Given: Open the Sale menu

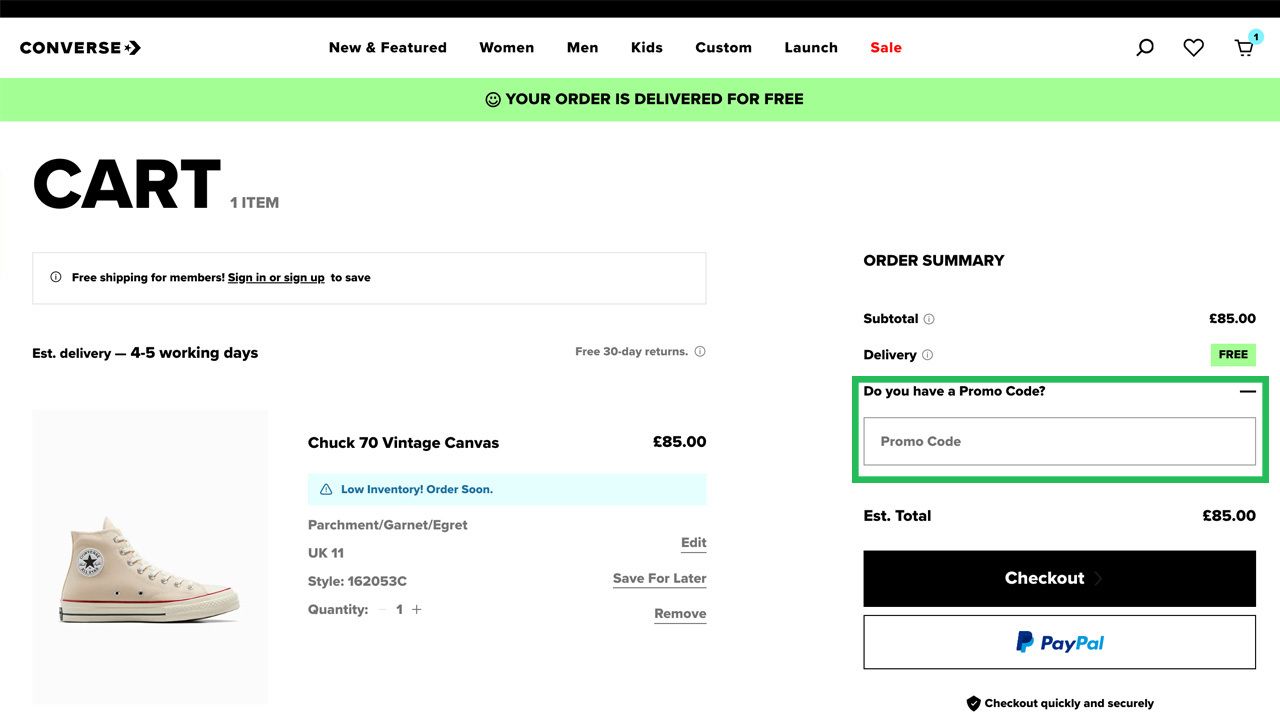Looking at the screenshot, I should coord(886,47).
